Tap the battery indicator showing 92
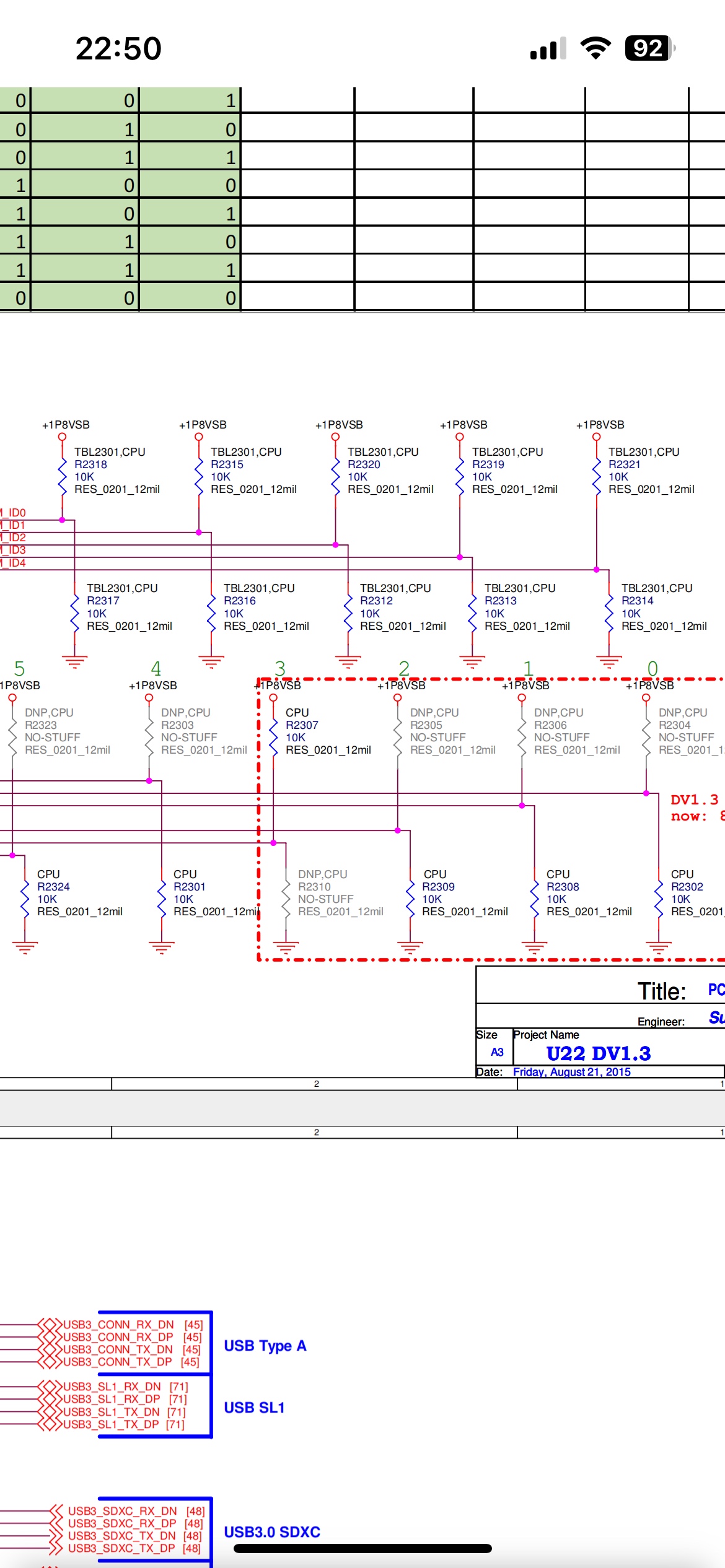 (649, 48)
